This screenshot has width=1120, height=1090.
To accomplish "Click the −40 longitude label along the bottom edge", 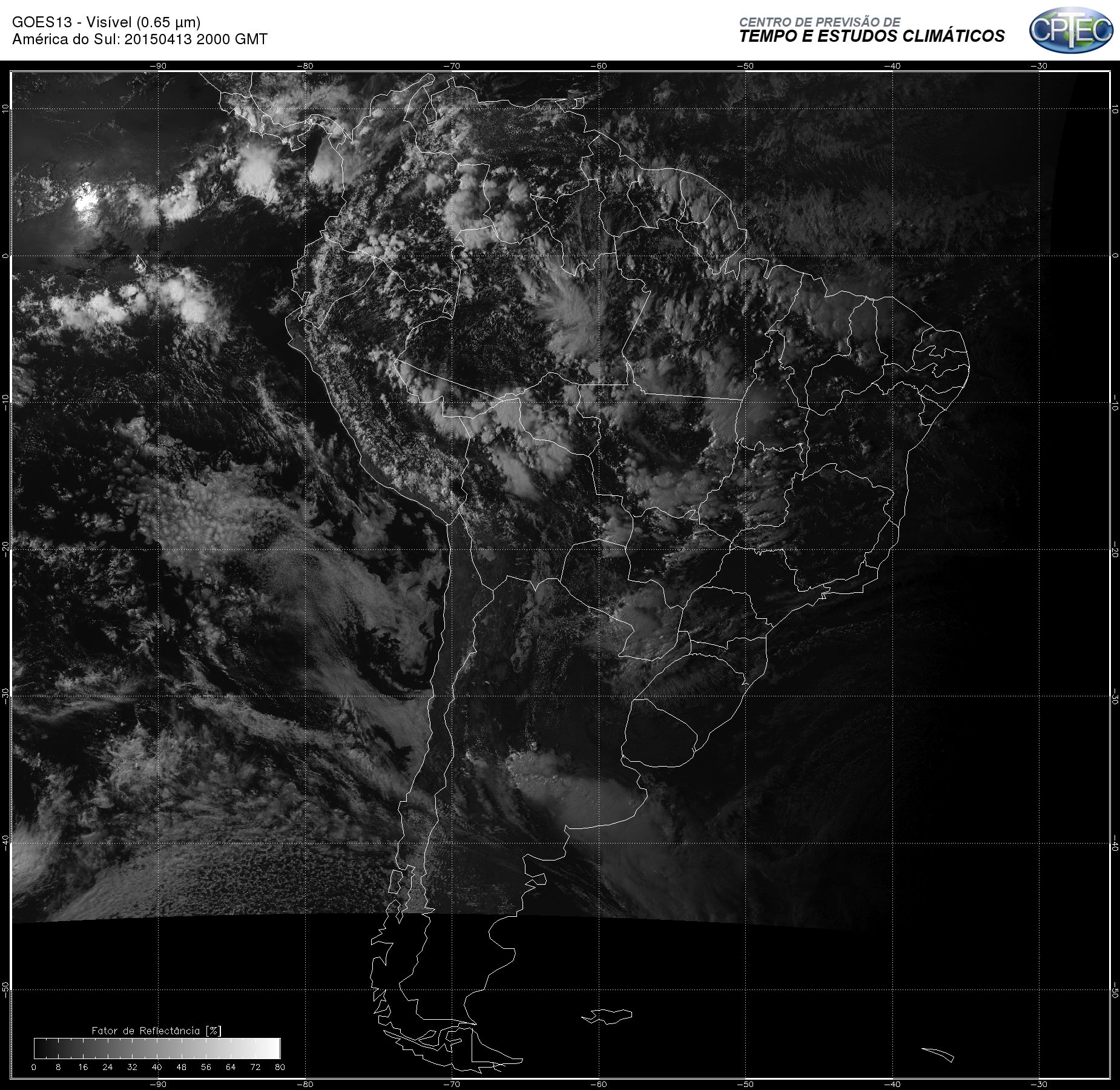I will 892,1085.
